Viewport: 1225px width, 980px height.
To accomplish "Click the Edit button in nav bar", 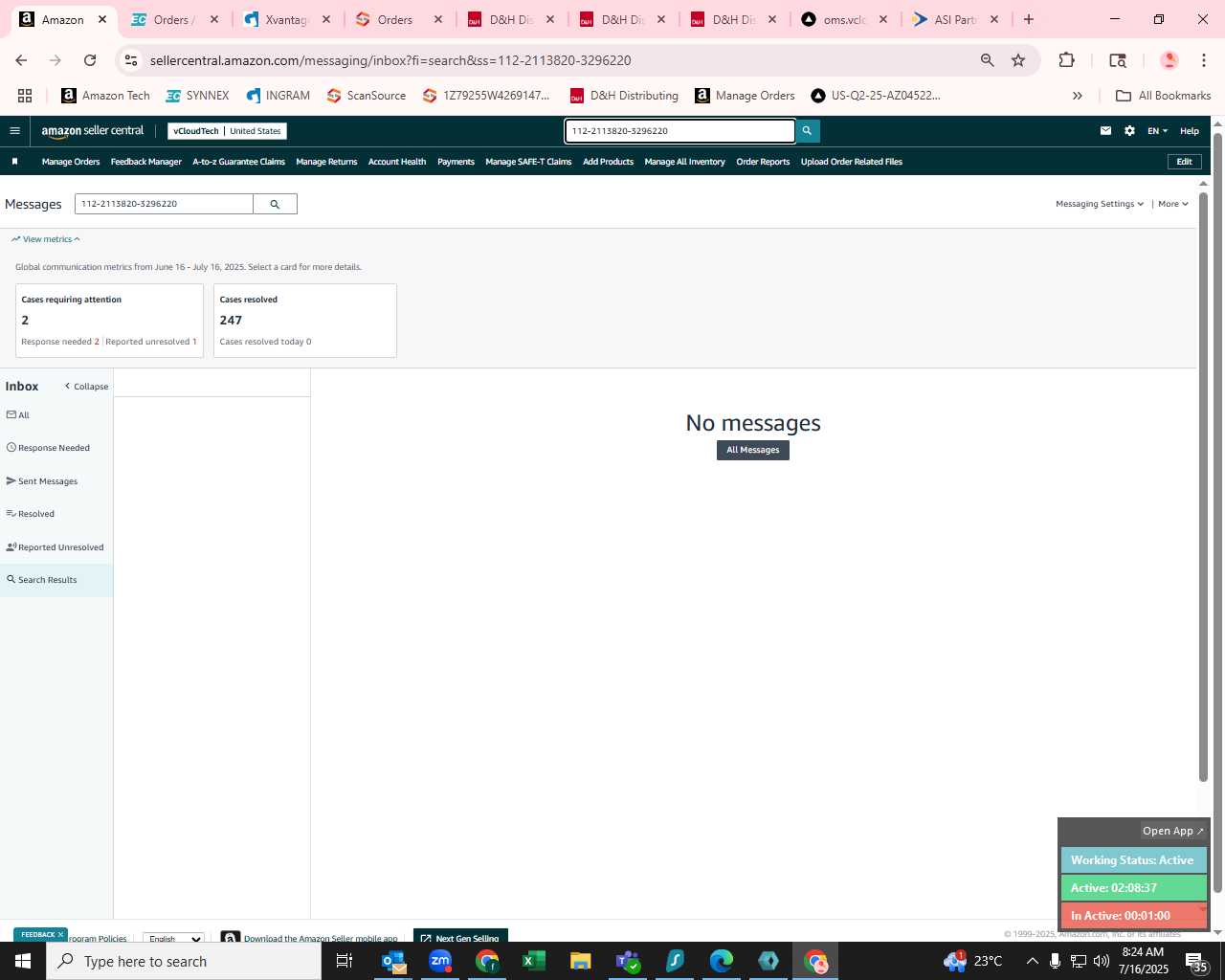I will (1184, 162).
